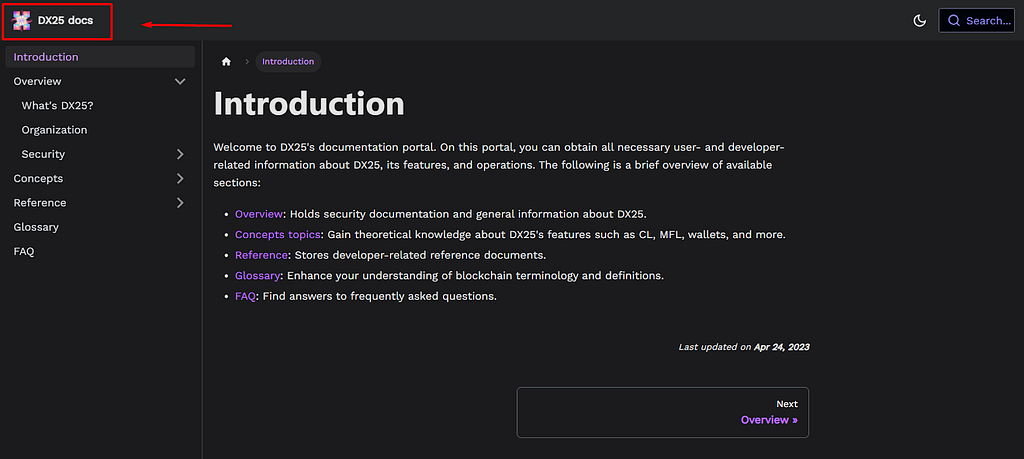Follow the Reference link in the bullet list
Screen dimensions: 1024x459
point(261,255)
